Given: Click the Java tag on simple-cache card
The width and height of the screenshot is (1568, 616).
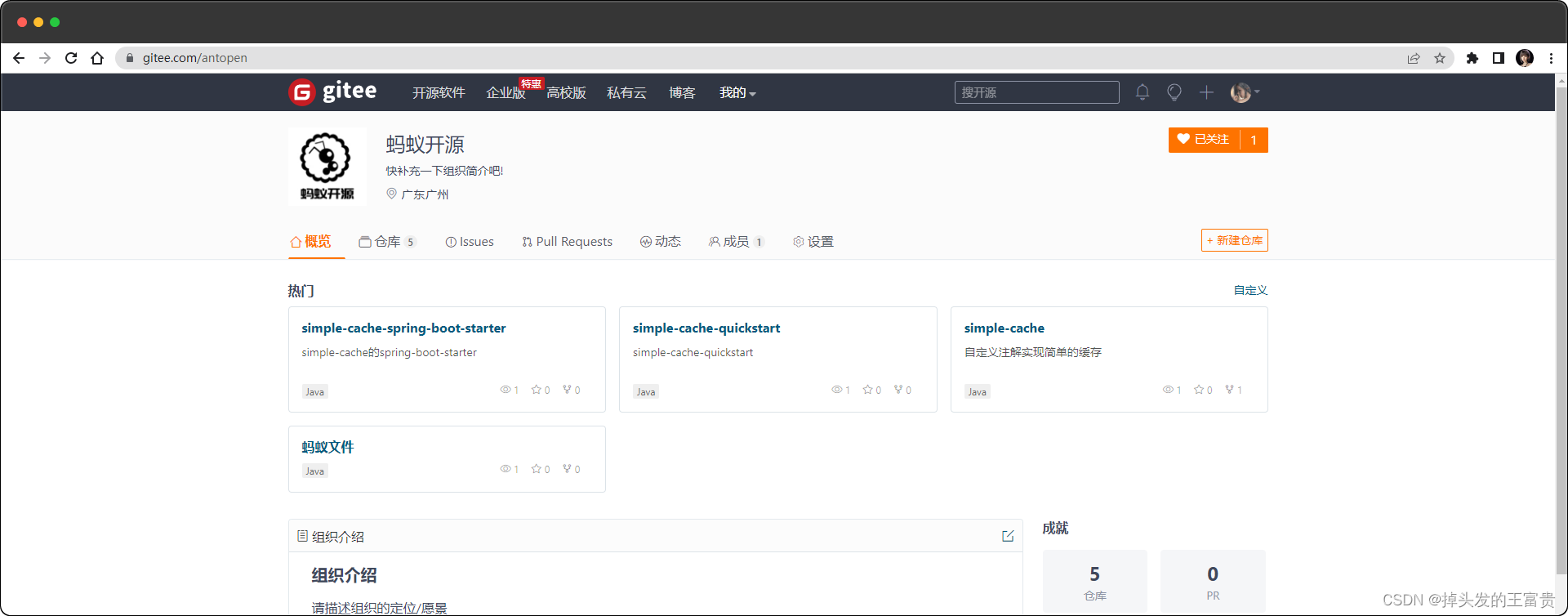Looking at the screenshot, I should pos(978,392).
